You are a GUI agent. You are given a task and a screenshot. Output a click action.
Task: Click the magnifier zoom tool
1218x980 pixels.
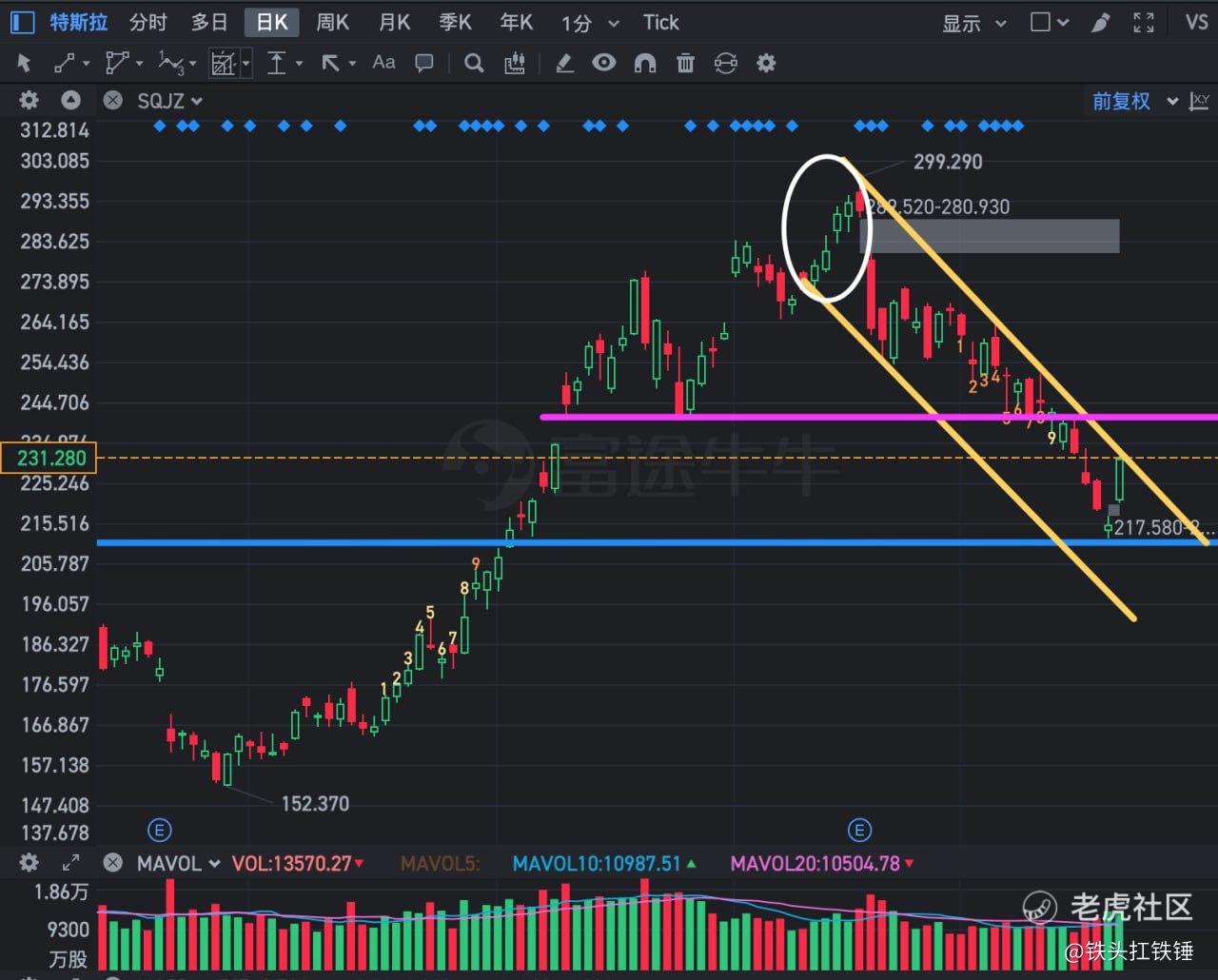(x=473, y=64)
